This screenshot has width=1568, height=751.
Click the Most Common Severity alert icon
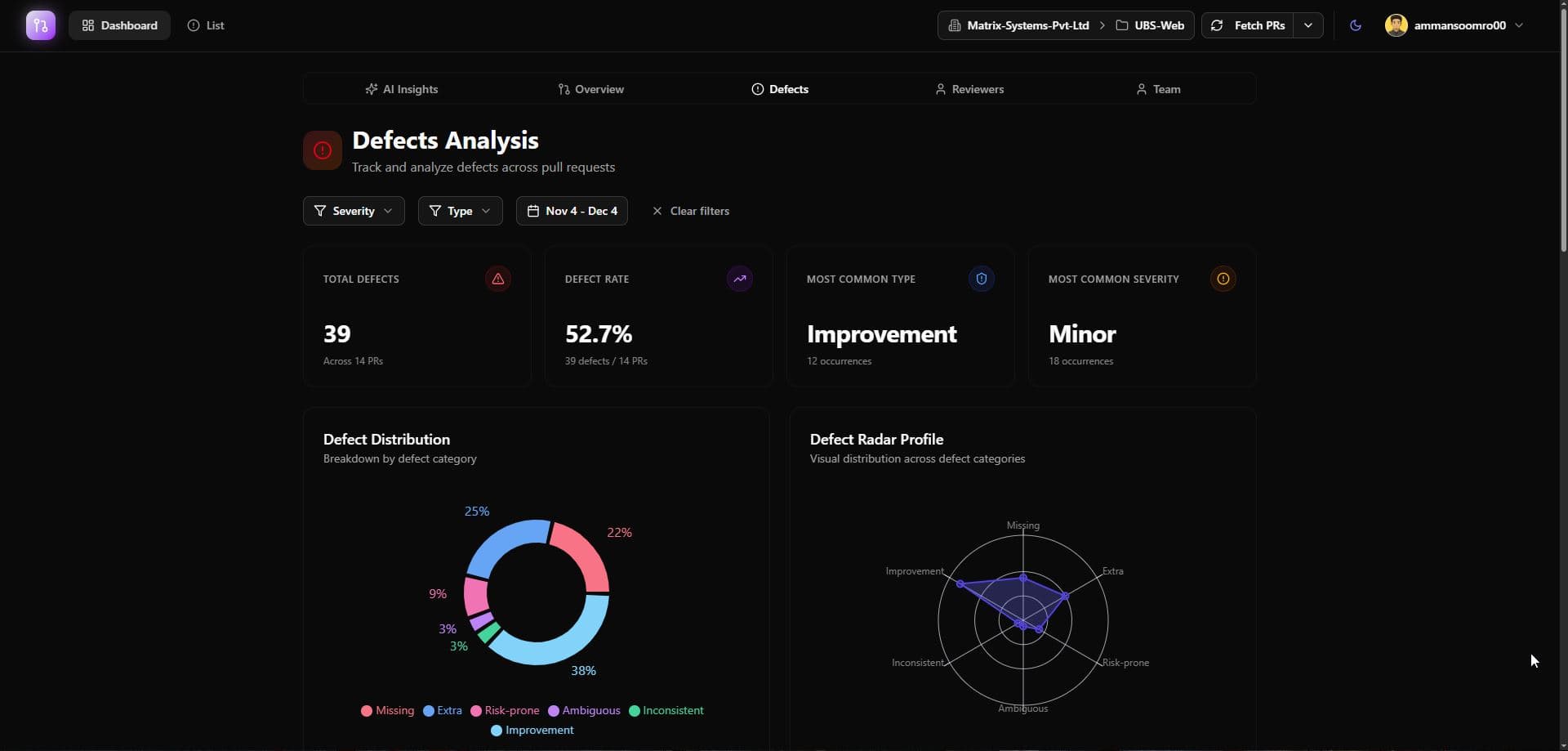pos(1223,279)
